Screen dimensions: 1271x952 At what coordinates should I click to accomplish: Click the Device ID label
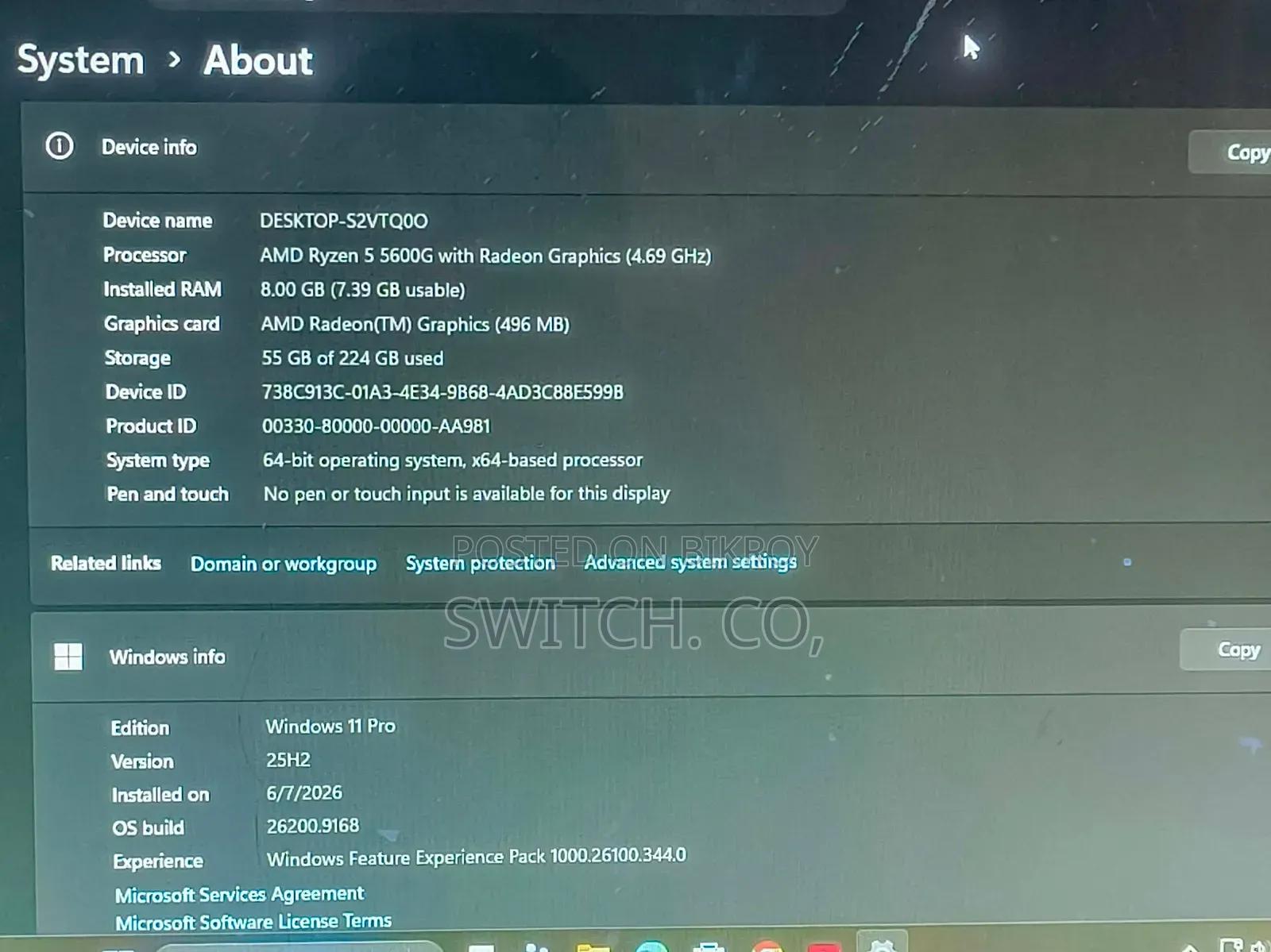[145, 392]
